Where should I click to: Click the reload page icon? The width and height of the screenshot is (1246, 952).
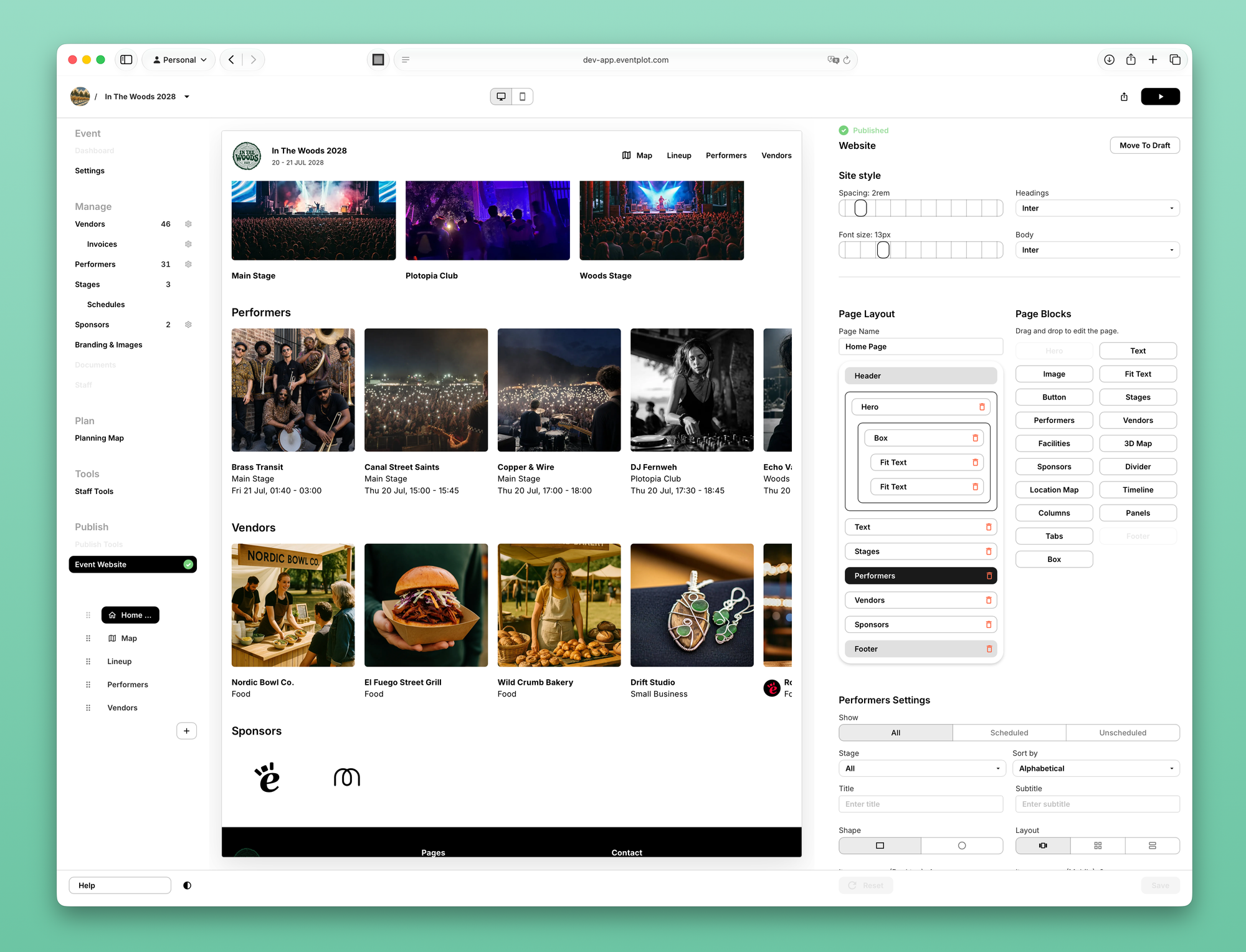pos(847,60)
